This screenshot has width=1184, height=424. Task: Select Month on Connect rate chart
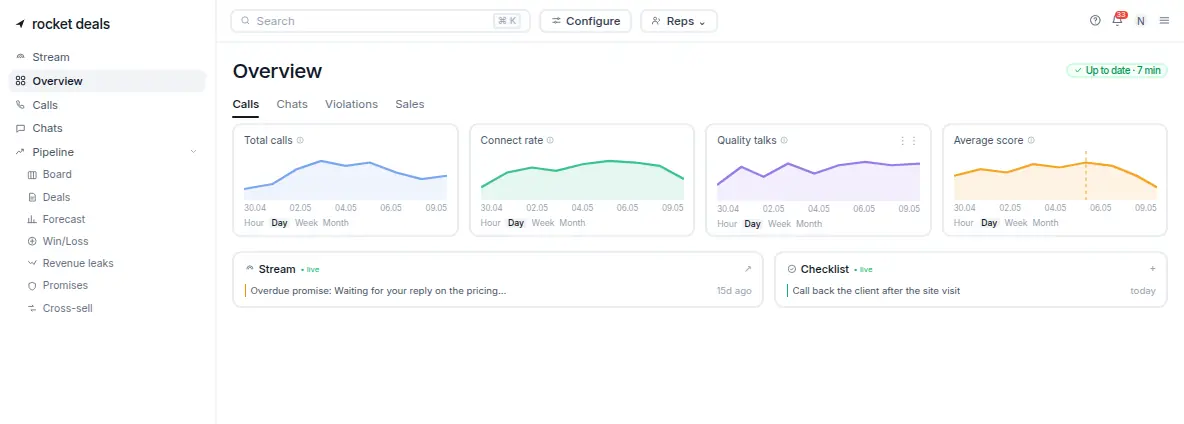coord(572,223)
